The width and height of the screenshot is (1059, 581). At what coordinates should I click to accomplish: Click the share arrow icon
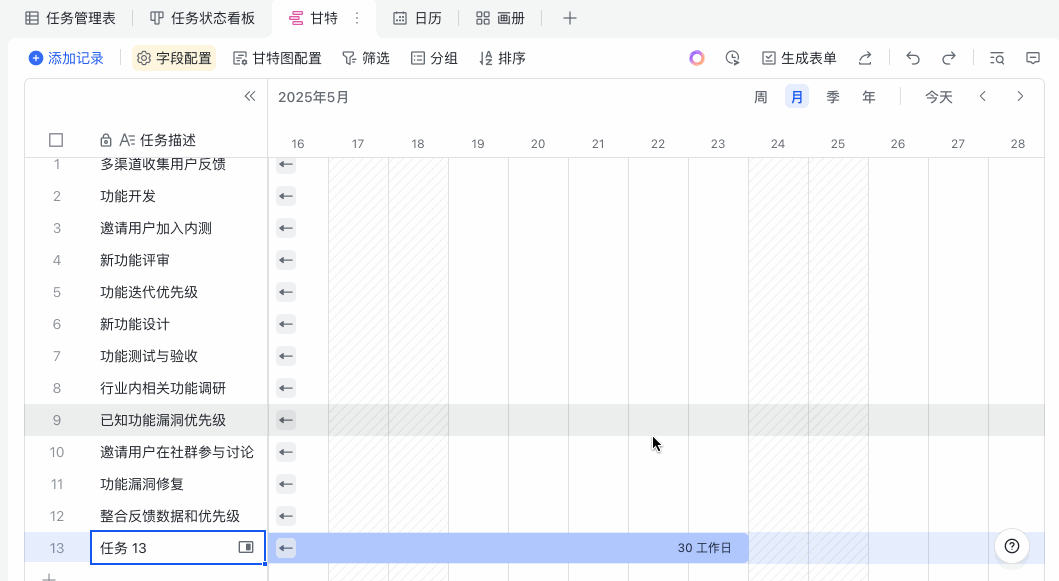tap(865, 58)
